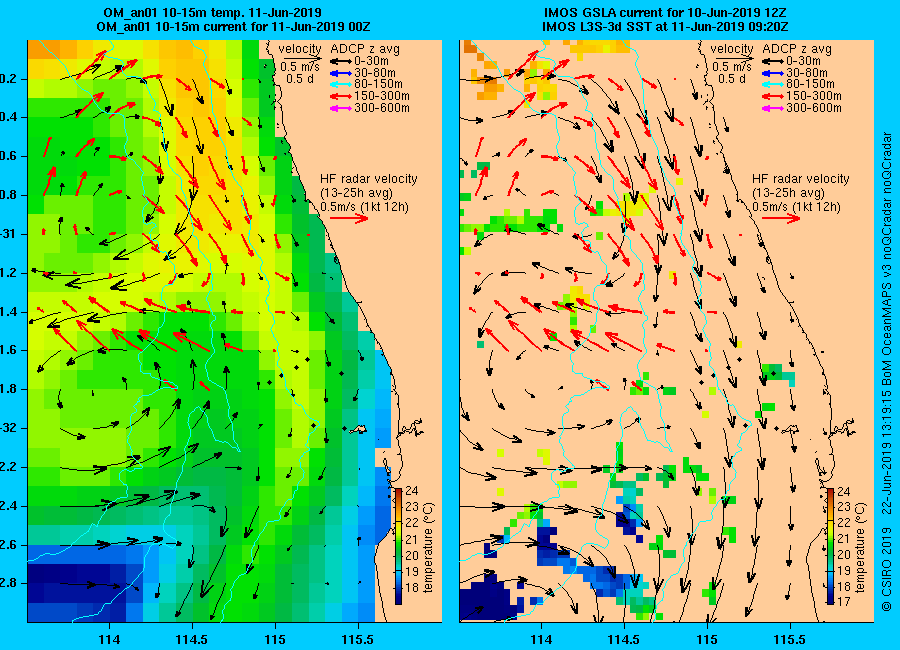Viewport: 900px width, 650px height.
Task: Click the '© CSIRO 2019' vertical copyright text
Action: (x=886, y=567)
